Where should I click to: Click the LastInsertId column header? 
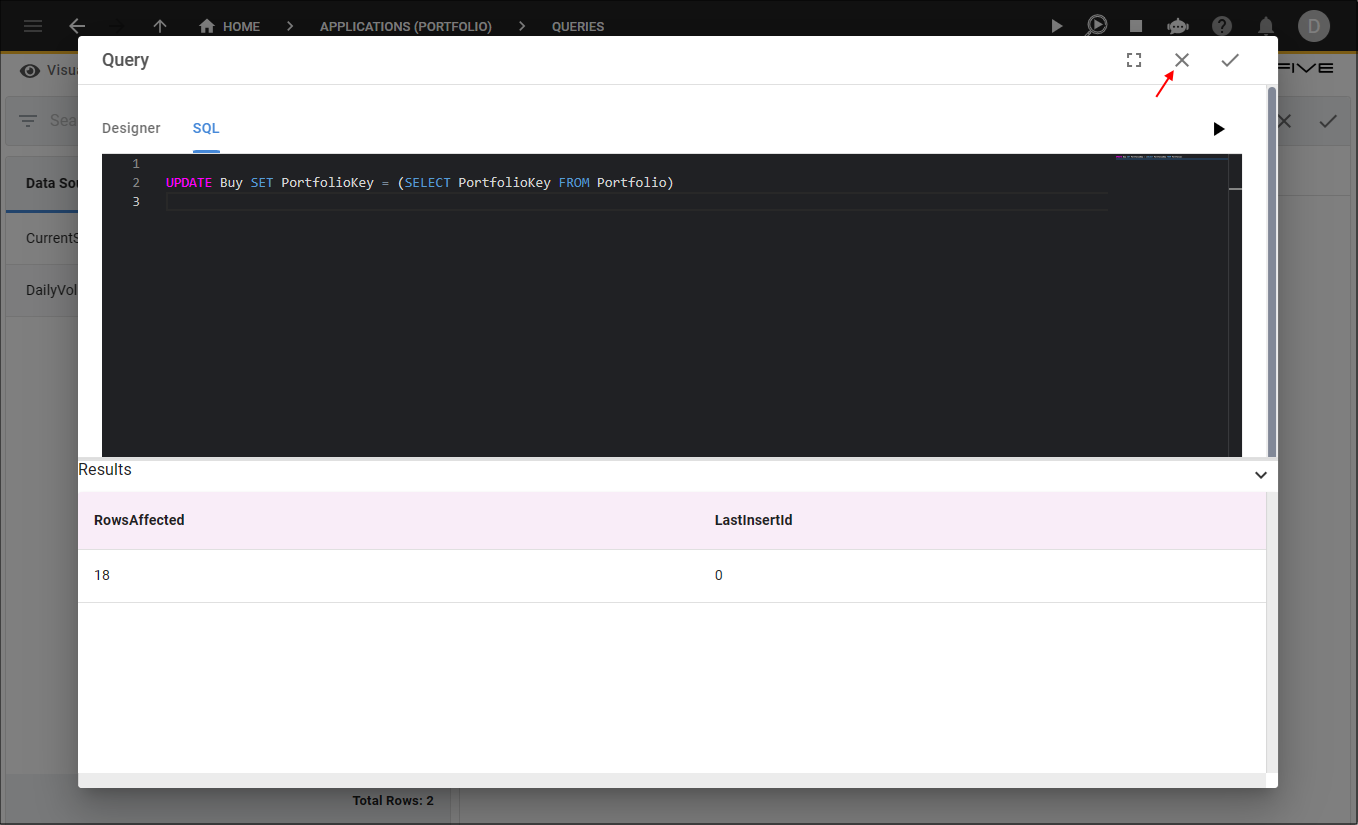(754, 520)
